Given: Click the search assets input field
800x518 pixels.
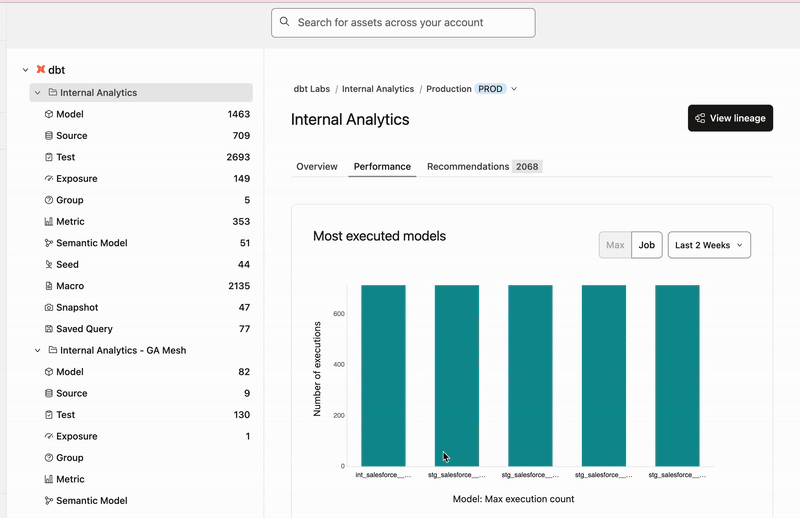Looking at the screenshot, I should [403, 23].
